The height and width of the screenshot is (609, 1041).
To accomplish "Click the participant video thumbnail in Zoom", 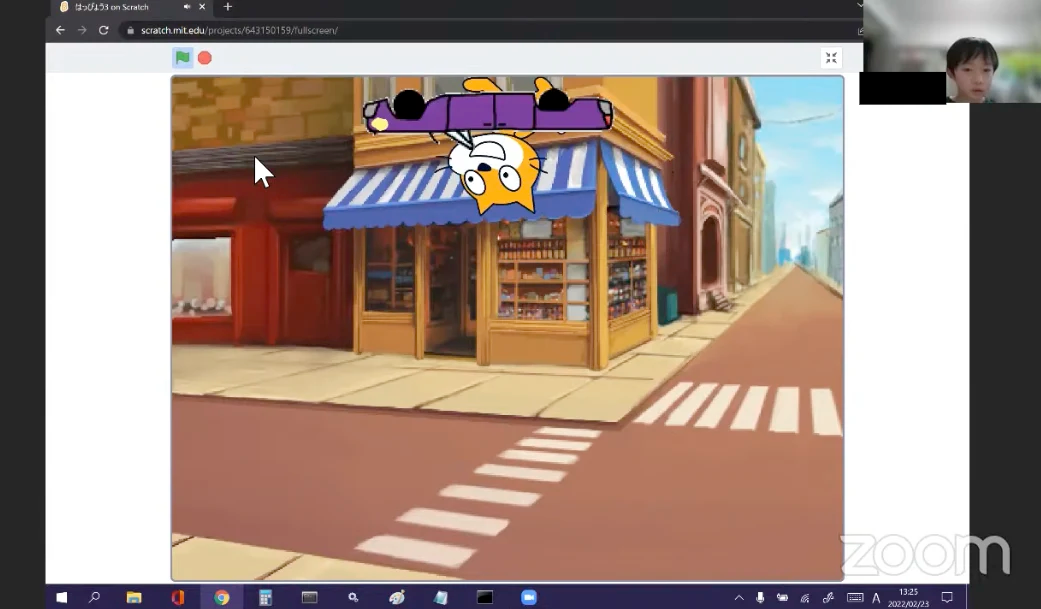I will 951,52.
